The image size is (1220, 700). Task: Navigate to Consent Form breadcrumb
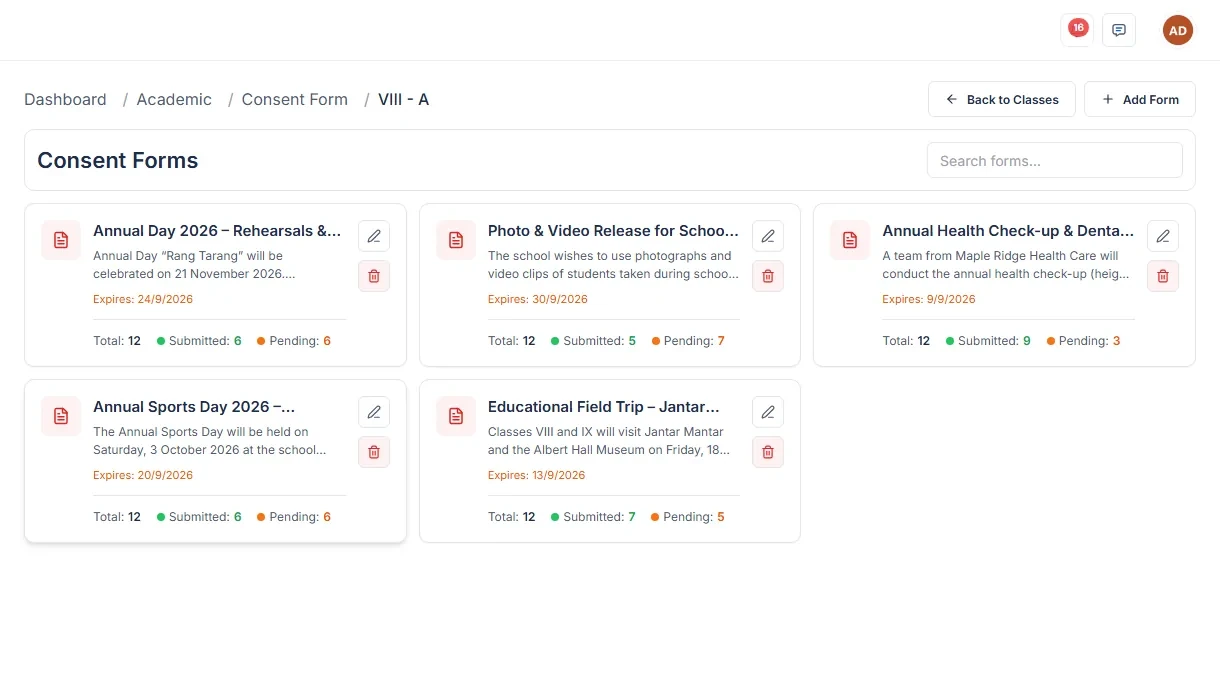[295, 99]
